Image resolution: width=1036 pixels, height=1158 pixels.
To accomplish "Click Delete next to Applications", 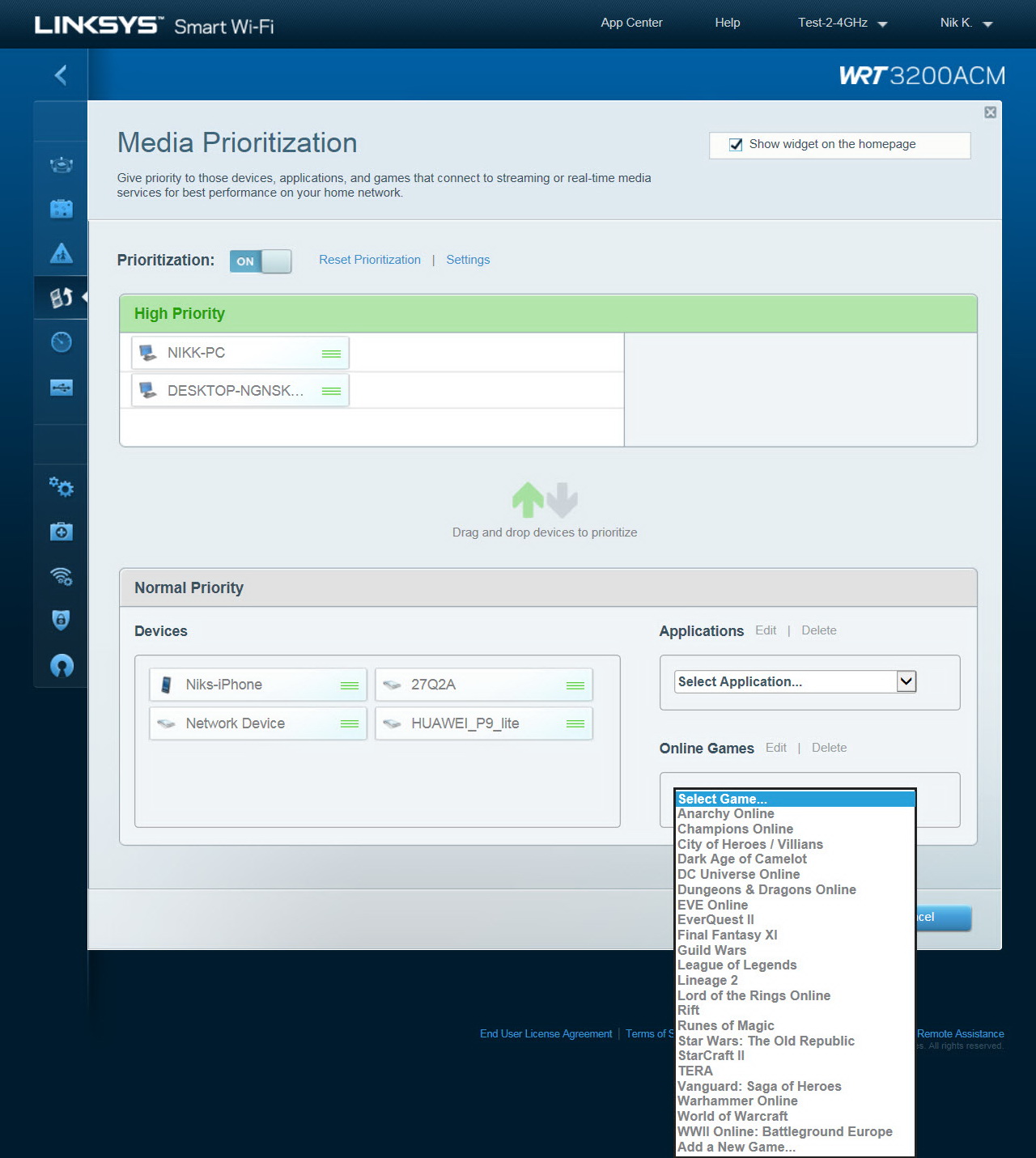I will [819, 630].
